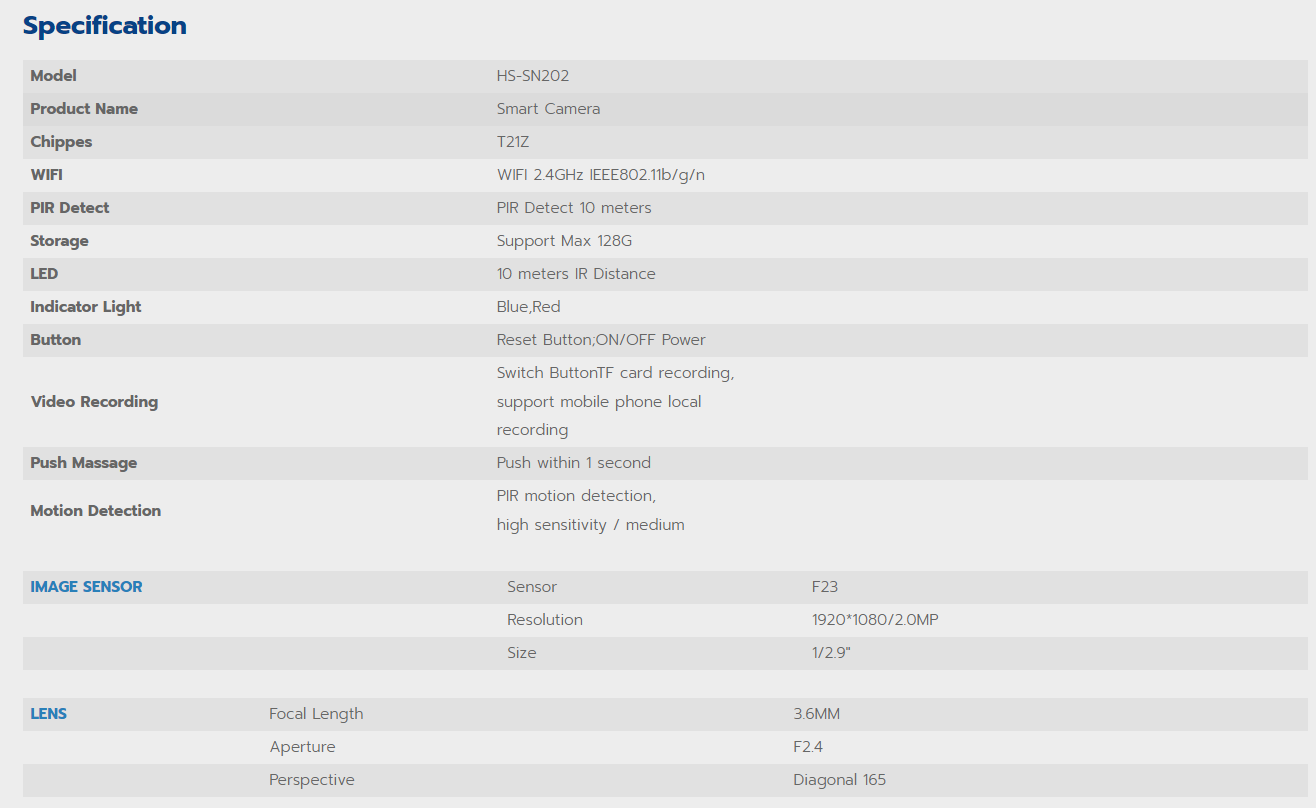Click the Push within 1 second value
Viewport: 1316px width, 808px height.
[574, 463]
